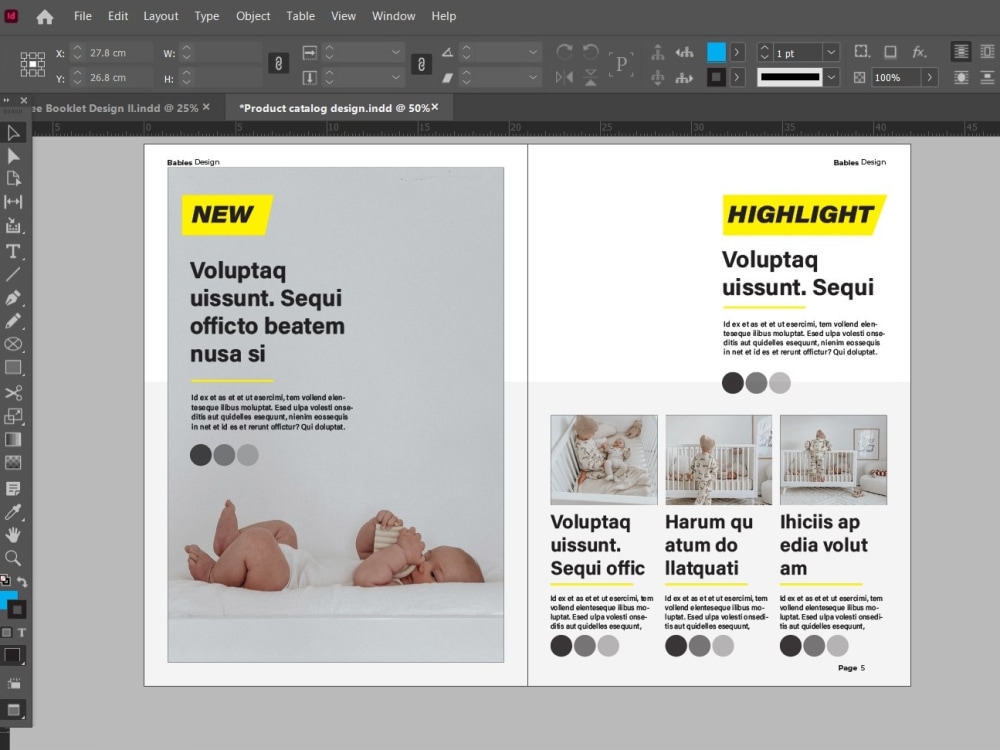Toggle constrain proportions for width and height
Screen dimensions: 1000x750
point(278,64)
